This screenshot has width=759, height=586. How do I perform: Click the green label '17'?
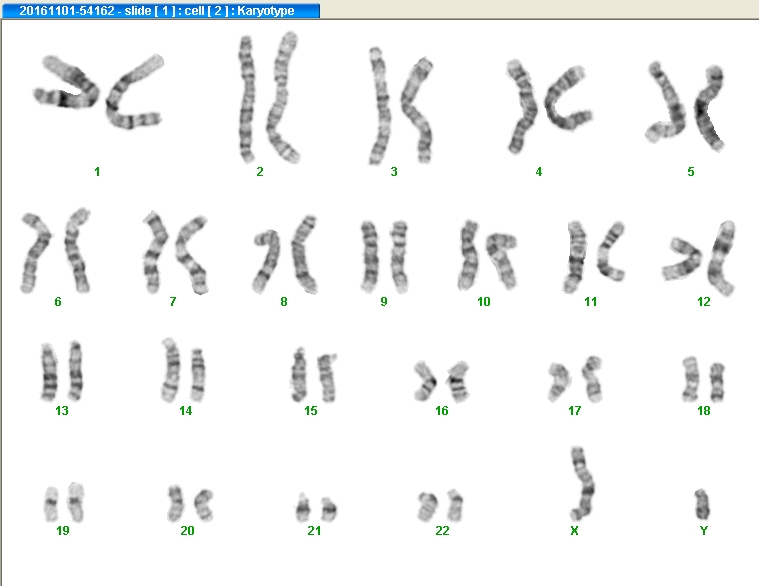pos(575,411)
